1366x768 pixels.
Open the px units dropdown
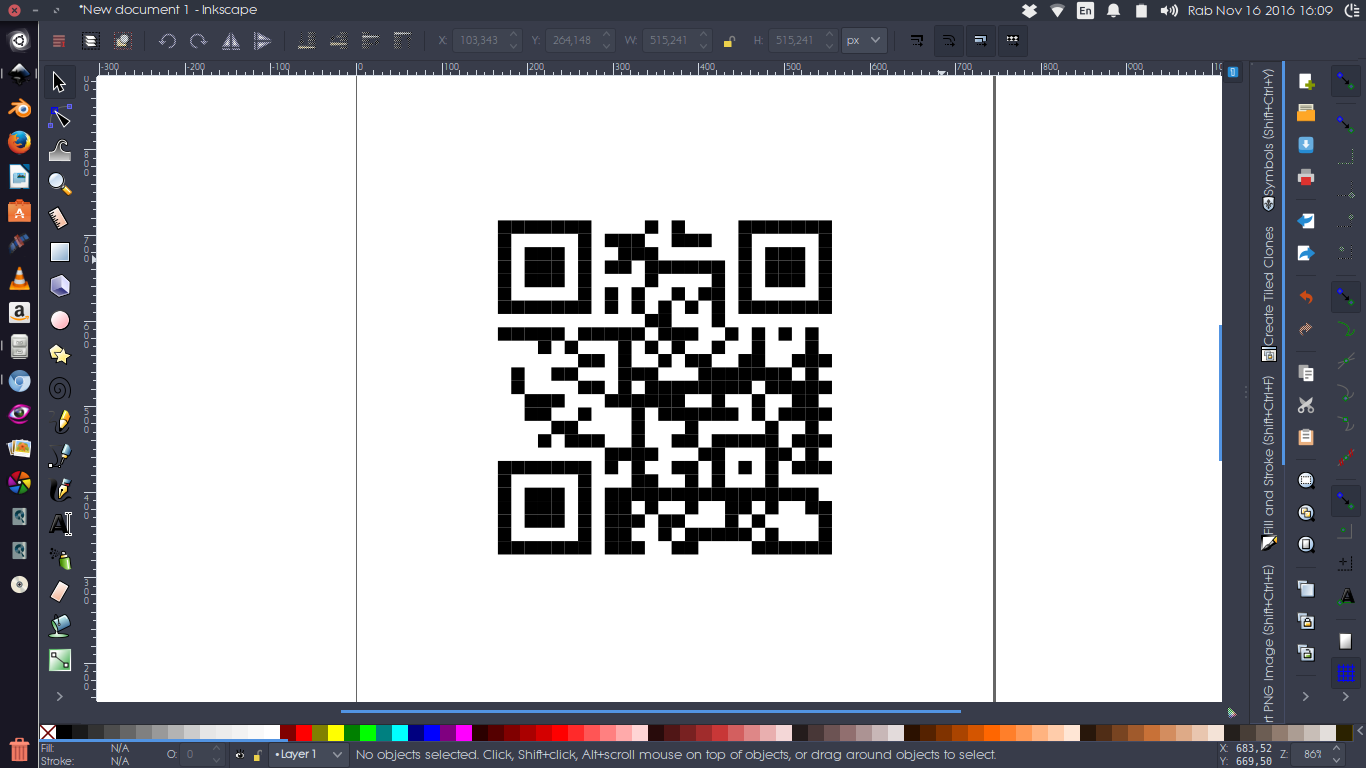(861, 40)
